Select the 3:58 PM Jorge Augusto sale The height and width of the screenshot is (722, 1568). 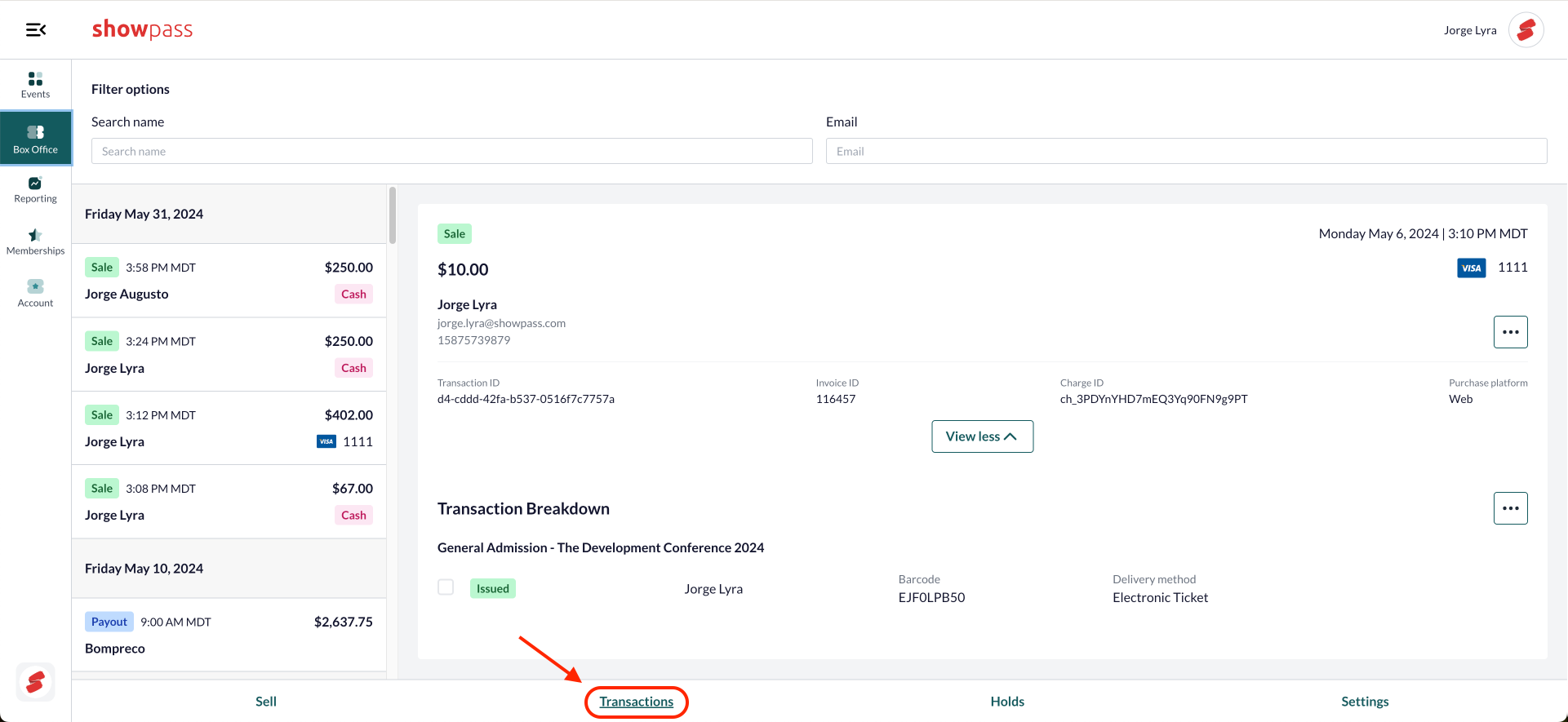(229, 281)
